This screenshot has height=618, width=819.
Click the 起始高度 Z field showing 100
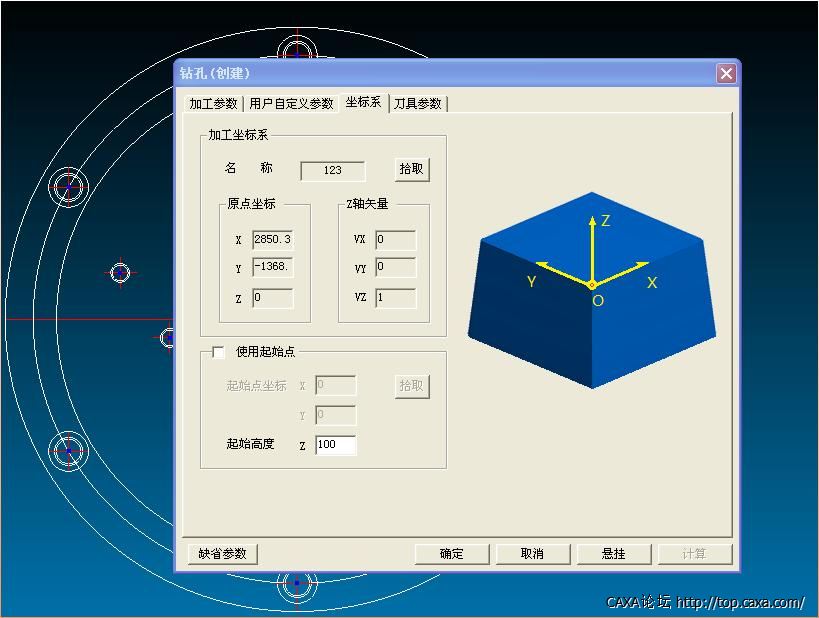click(x=336, y=445)
